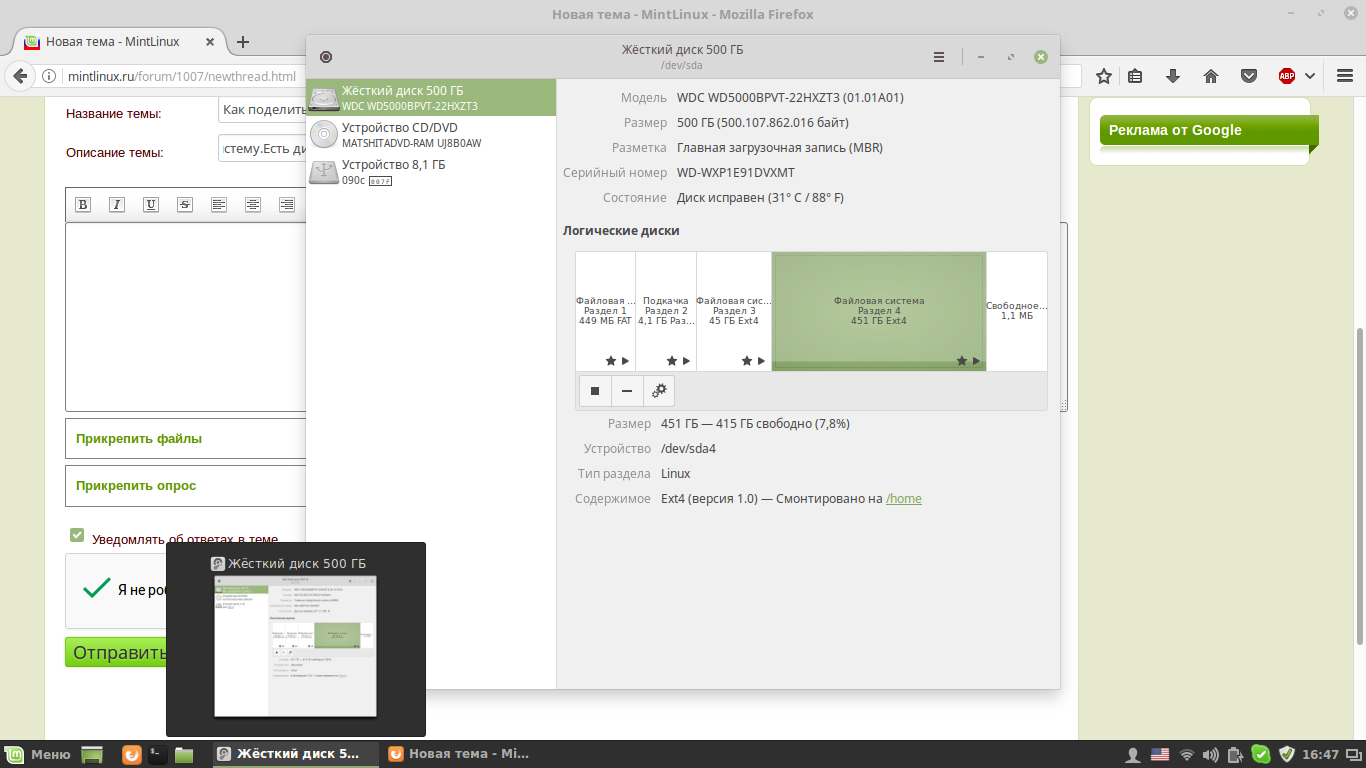Screen dimensions: 1366x768
Task: Select partition Раздел 3 45 ГБ Ext4
Action: [734, 311]
